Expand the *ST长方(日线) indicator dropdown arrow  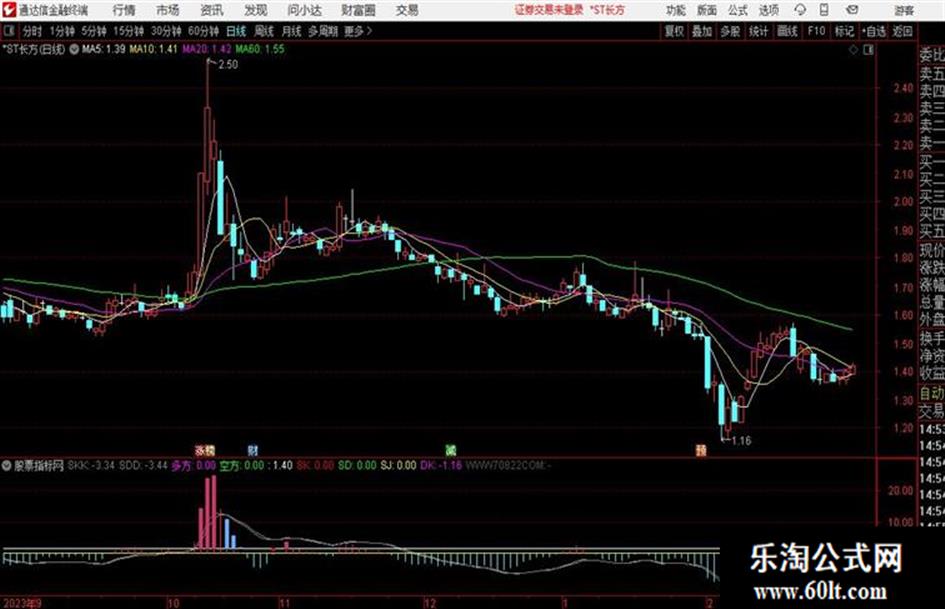coord(74,49)
